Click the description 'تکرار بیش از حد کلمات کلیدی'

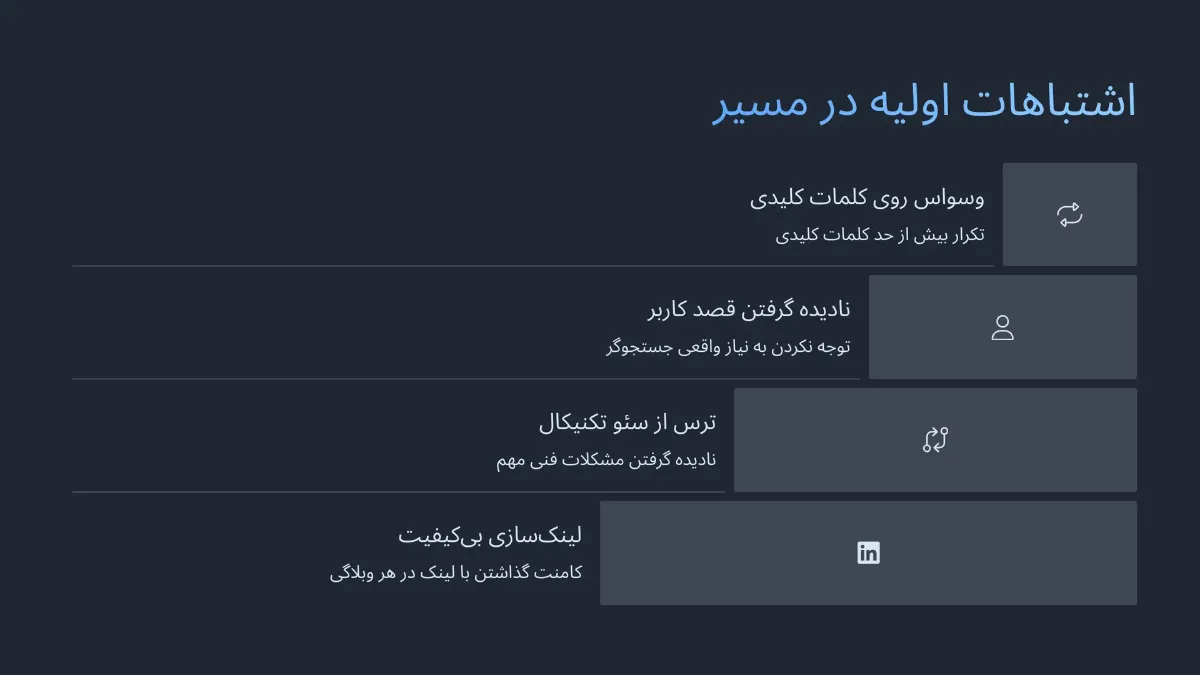click(880, 235)
